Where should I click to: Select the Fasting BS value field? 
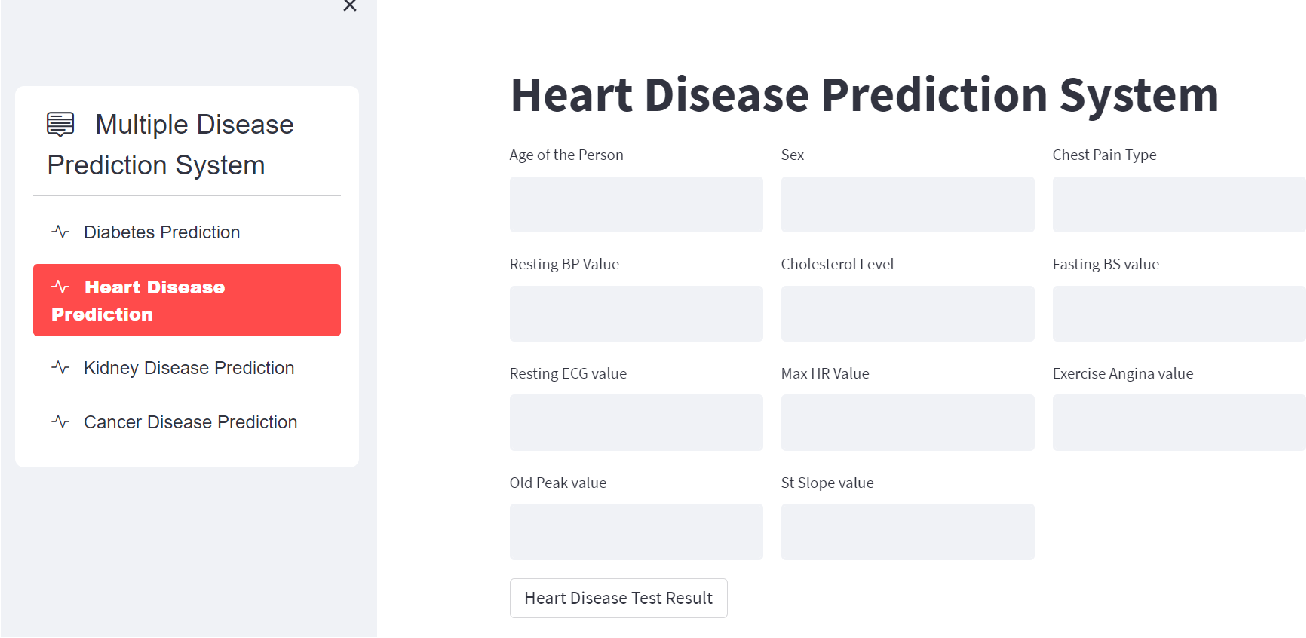coord(1178,313)
